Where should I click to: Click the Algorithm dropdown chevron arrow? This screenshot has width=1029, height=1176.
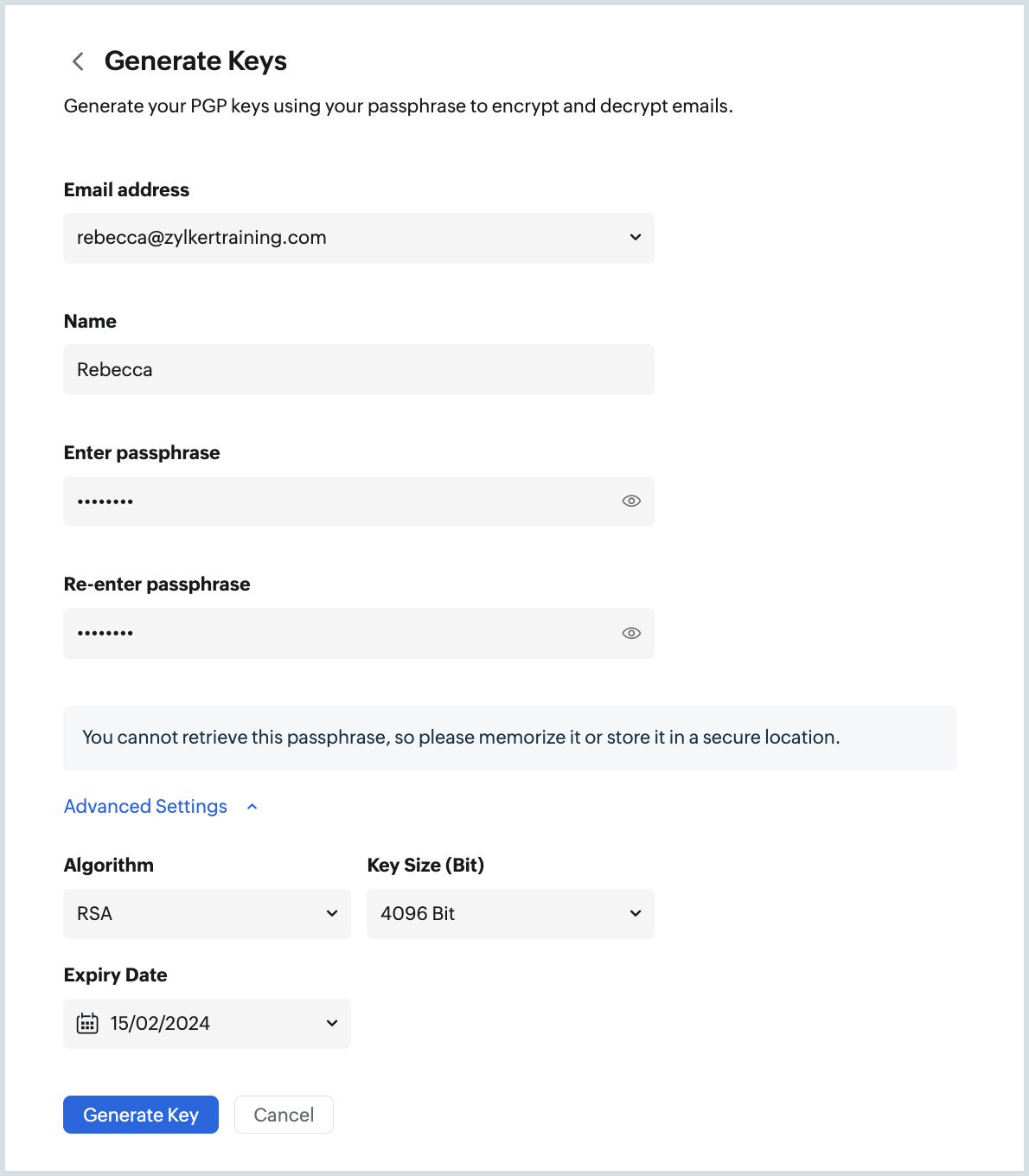coord(332,914)
